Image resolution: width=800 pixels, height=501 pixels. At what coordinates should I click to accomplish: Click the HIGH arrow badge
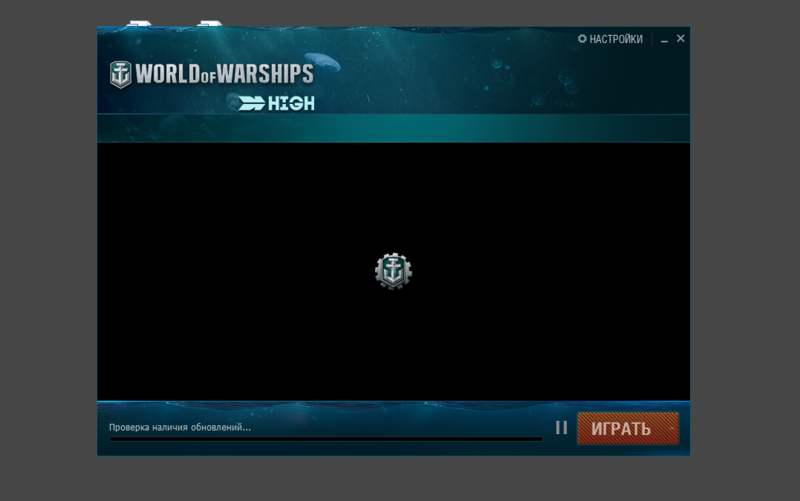tap(277, 103)
